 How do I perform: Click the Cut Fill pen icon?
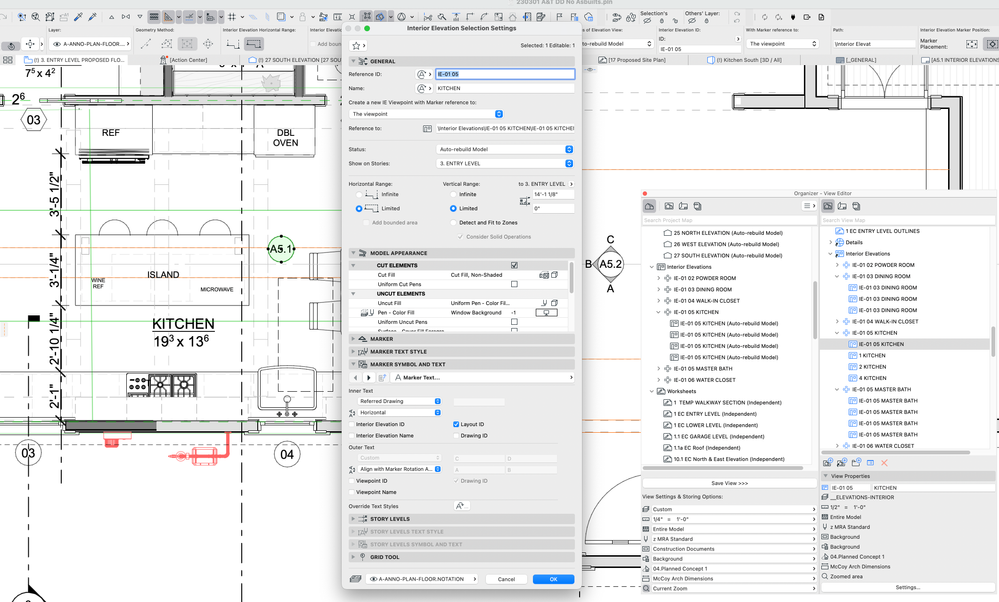[545, 274]
